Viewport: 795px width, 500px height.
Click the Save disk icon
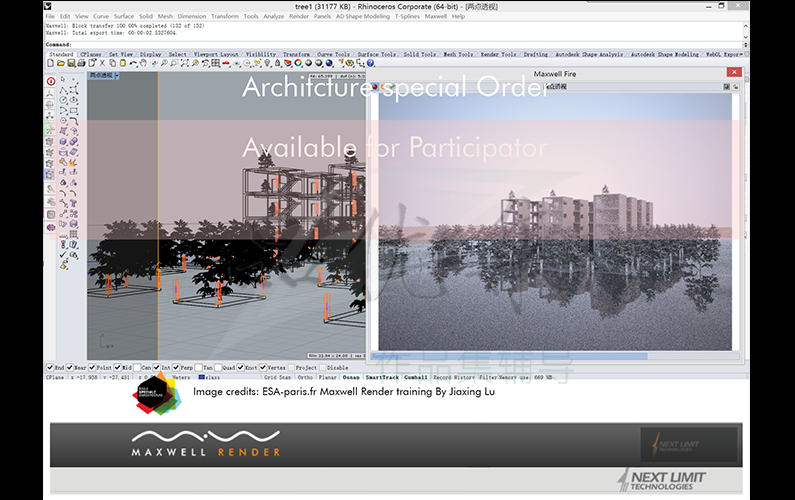pyautogui.click(x=71, y=63)
